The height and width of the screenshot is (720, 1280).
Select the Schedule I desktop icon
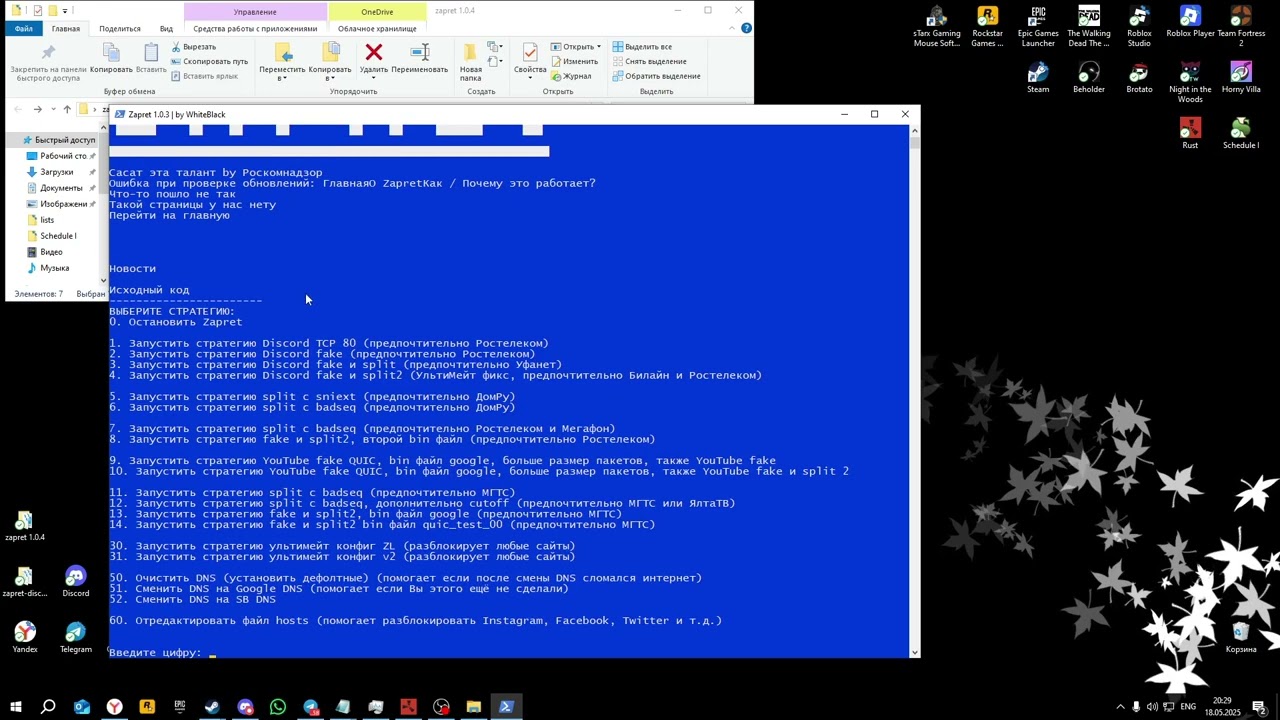(x=1241, y=134)
